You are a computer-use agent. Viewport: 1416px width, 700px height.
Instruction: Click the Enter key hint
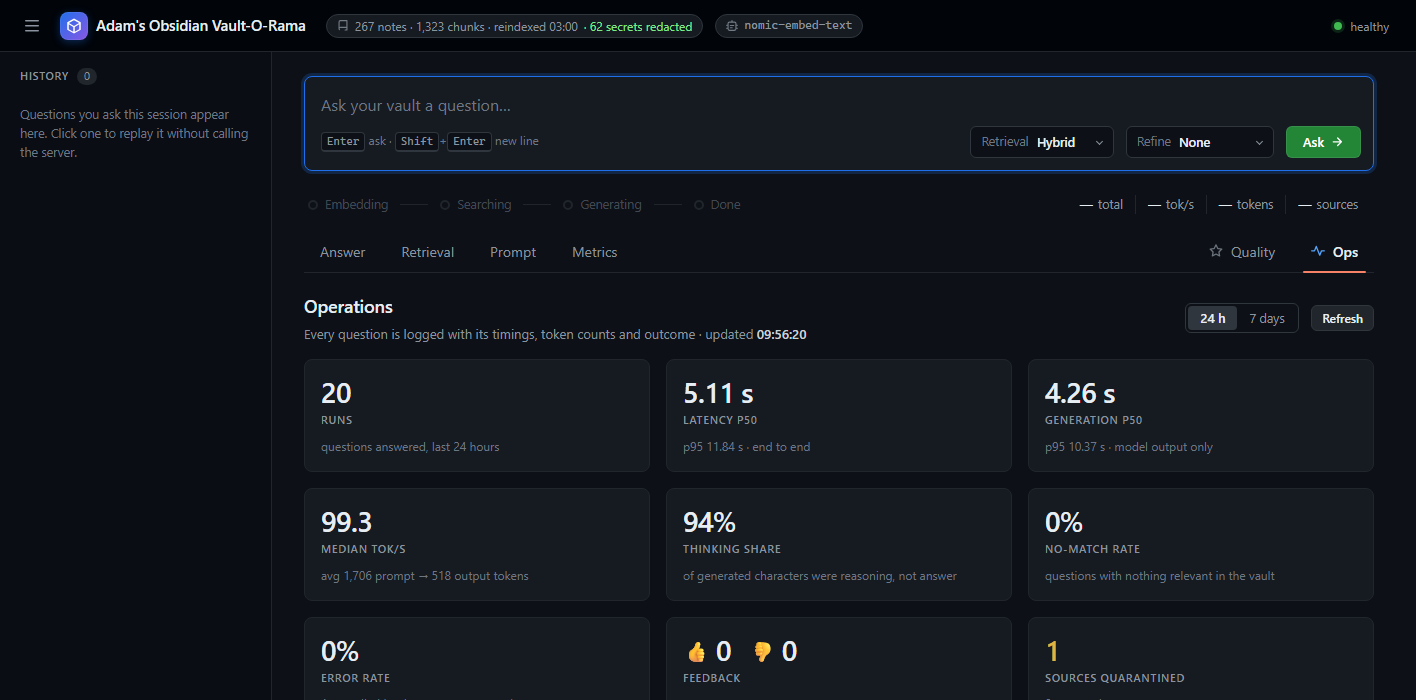click(343, 141)
